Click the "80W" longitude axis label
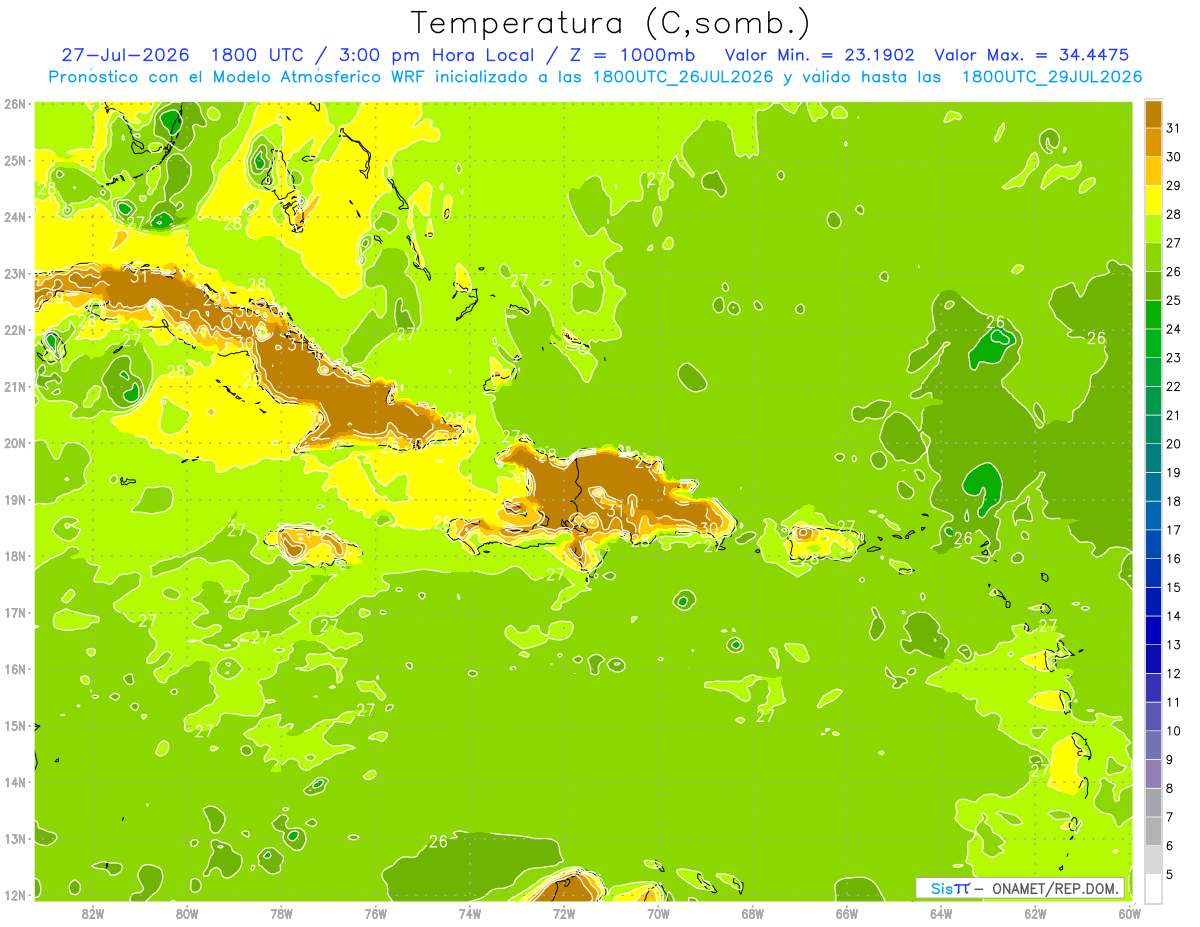 (187, 913)
